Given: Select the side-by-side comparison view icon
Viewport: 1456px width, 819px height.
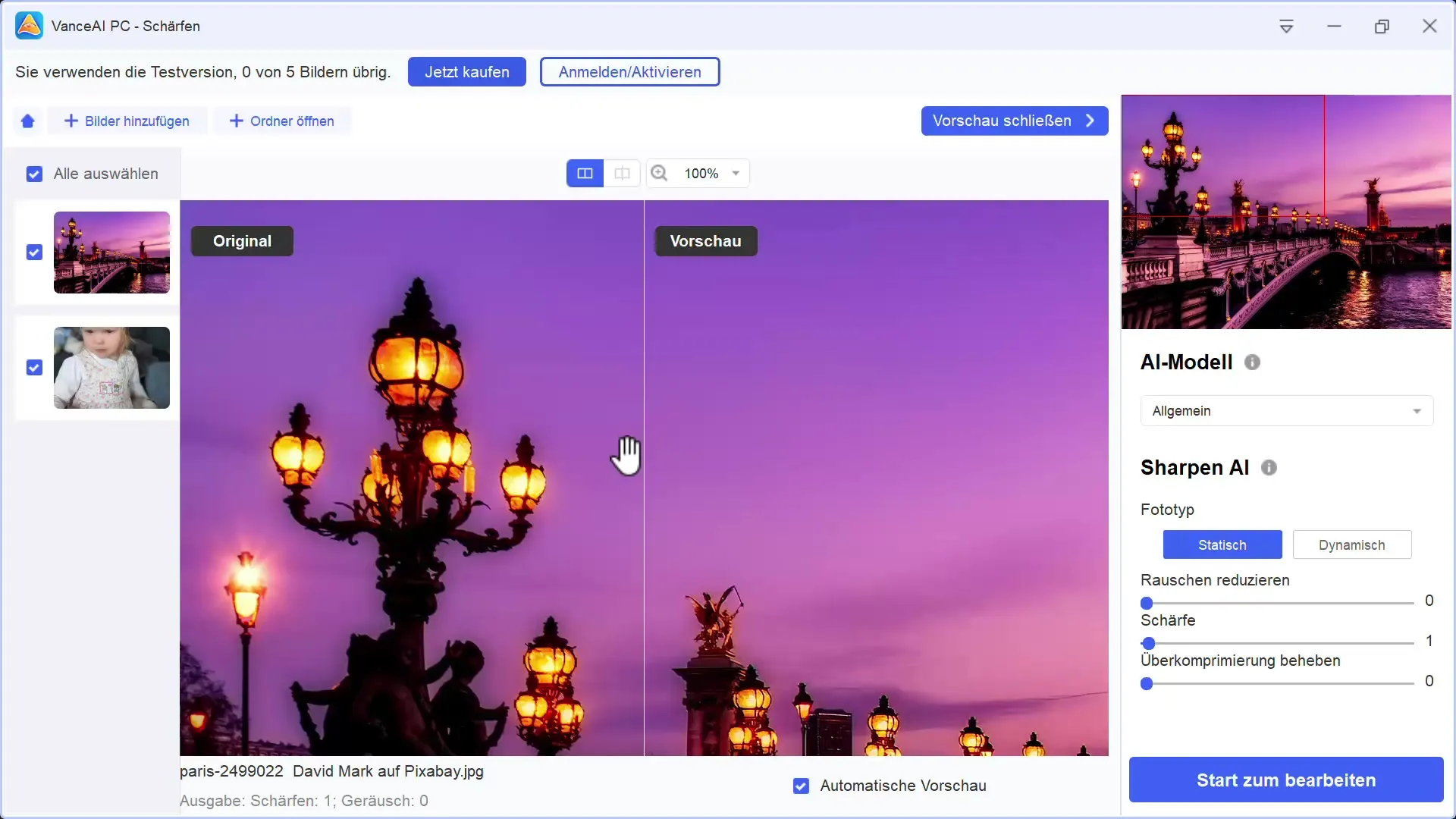Looking at the screenshot, I should 585,174.
